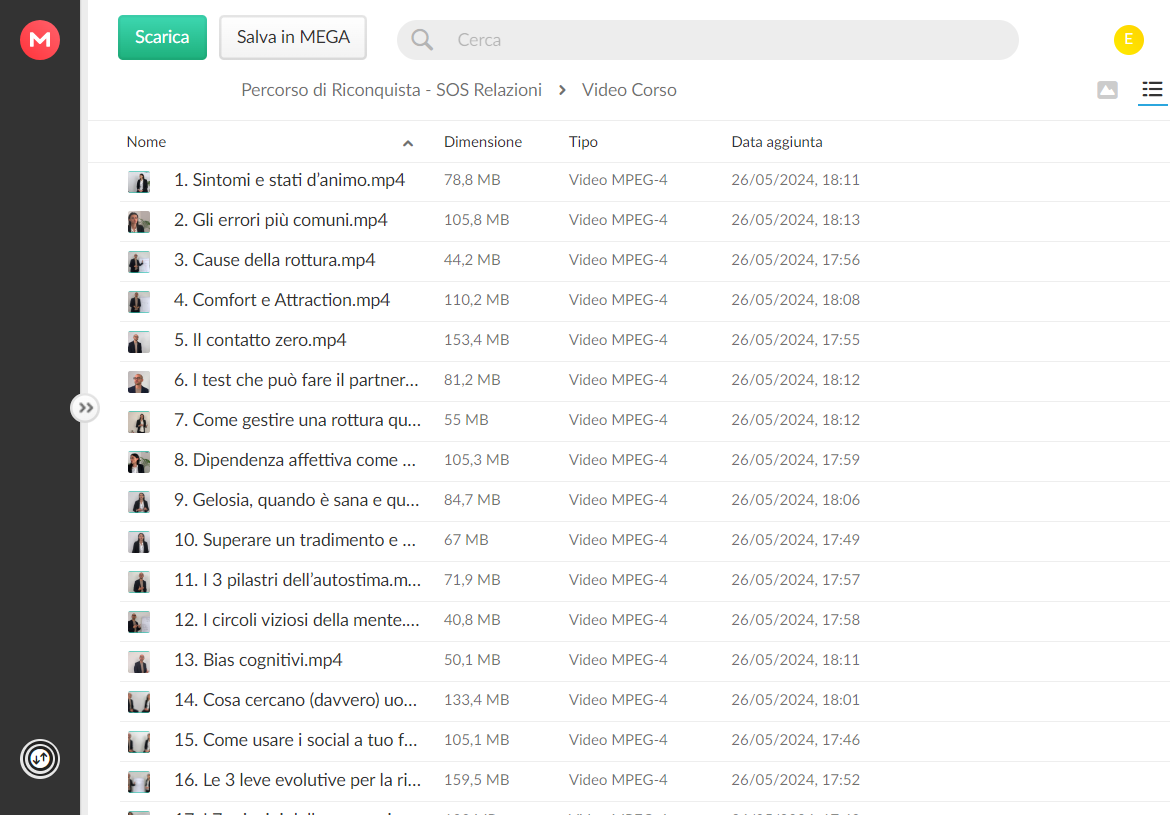
Task: Open the yellow user avatar menu
Action: 1128,40
